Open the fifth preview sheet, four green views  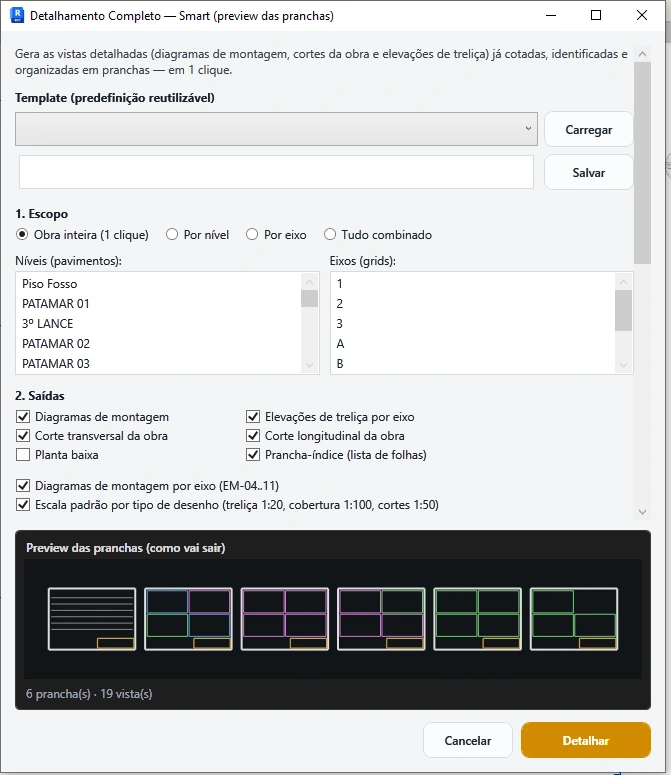[x=477, y=619]
